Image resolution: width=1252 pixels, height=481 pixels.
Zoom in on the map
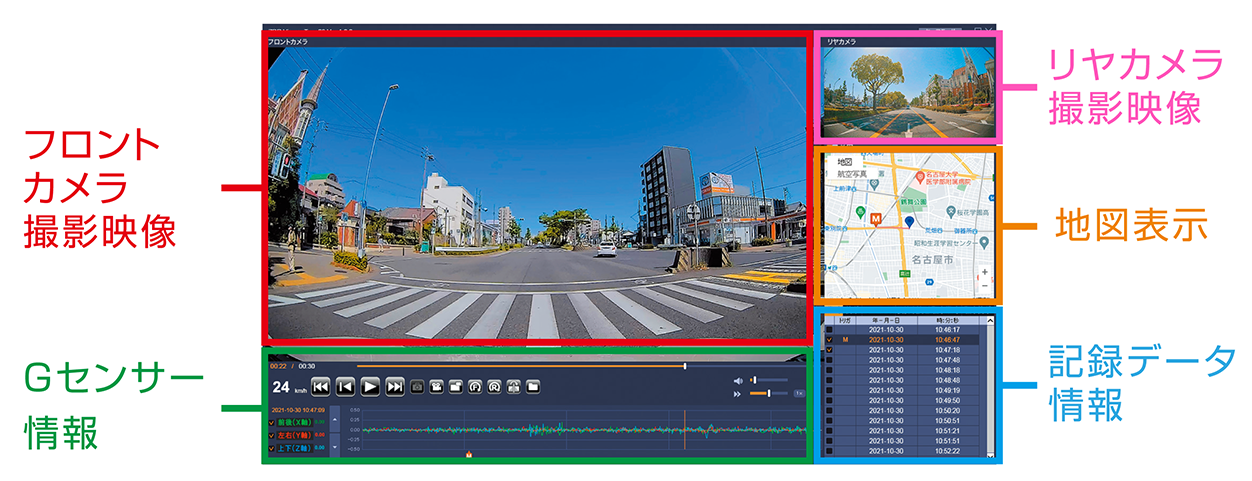[x=985, y=272]
